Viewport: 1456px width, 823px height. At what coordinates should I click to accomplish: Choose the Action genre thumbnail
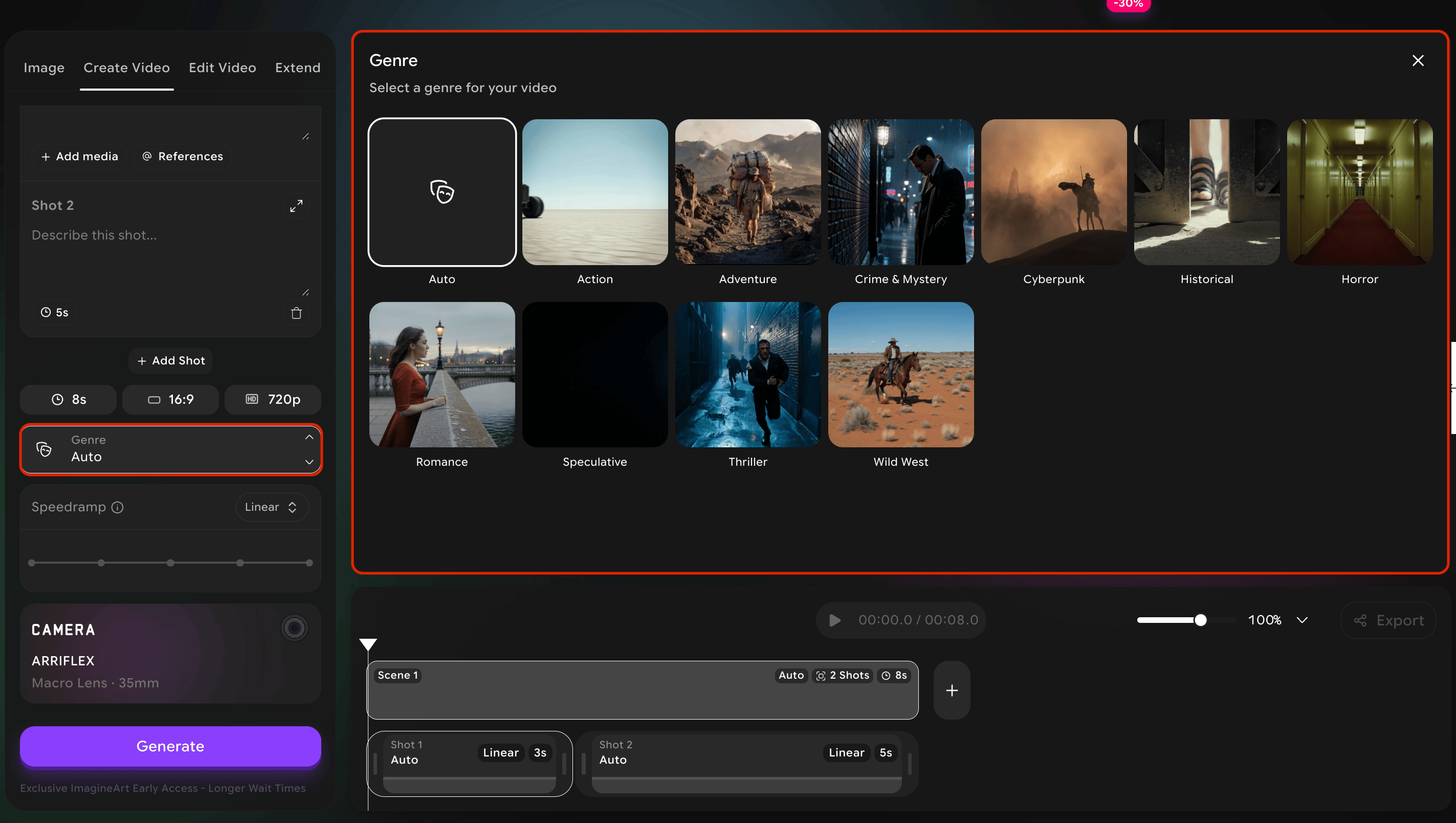coord(594,192)
